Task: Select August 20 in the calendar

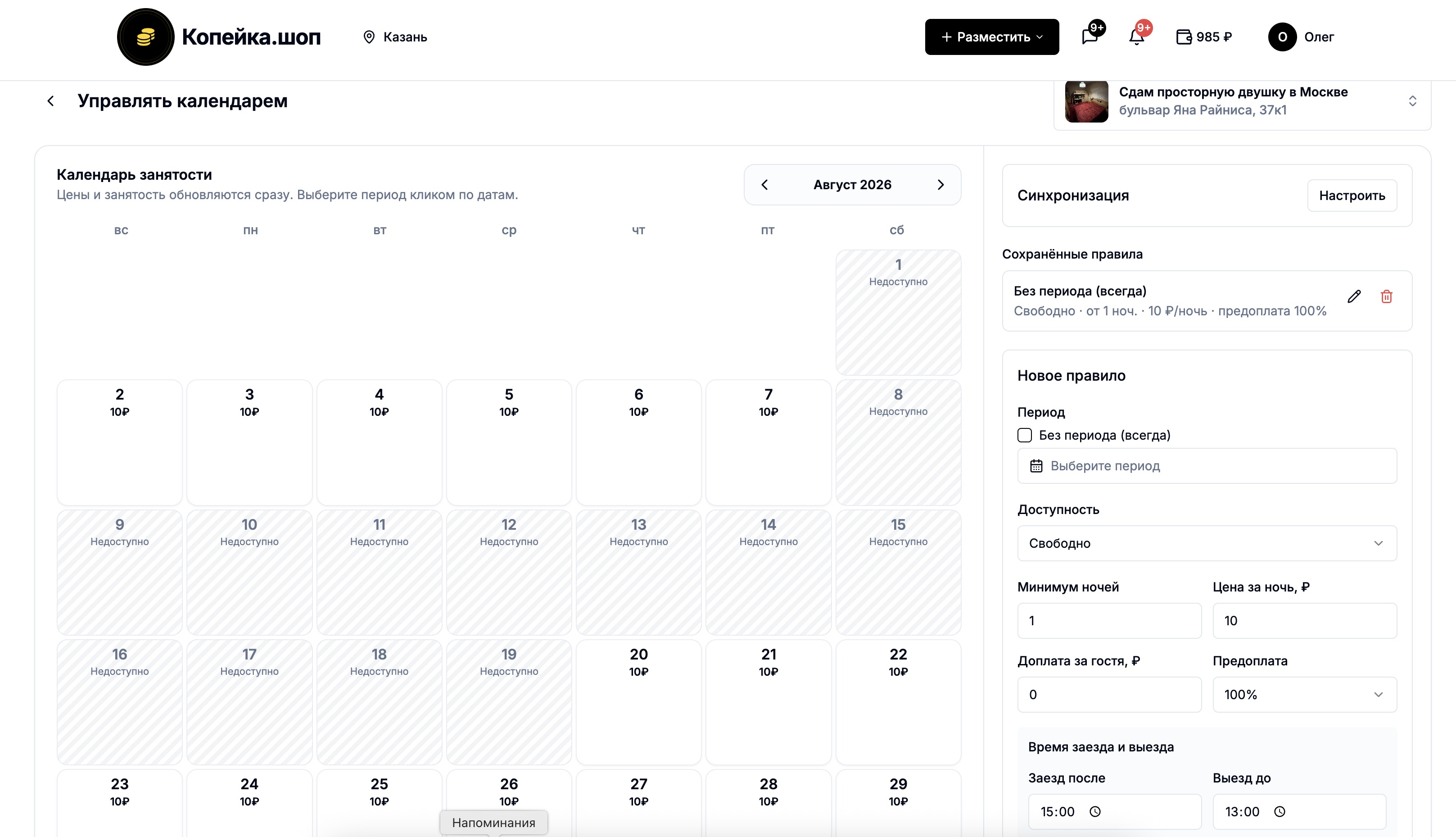Action: (x=639, y=702)
